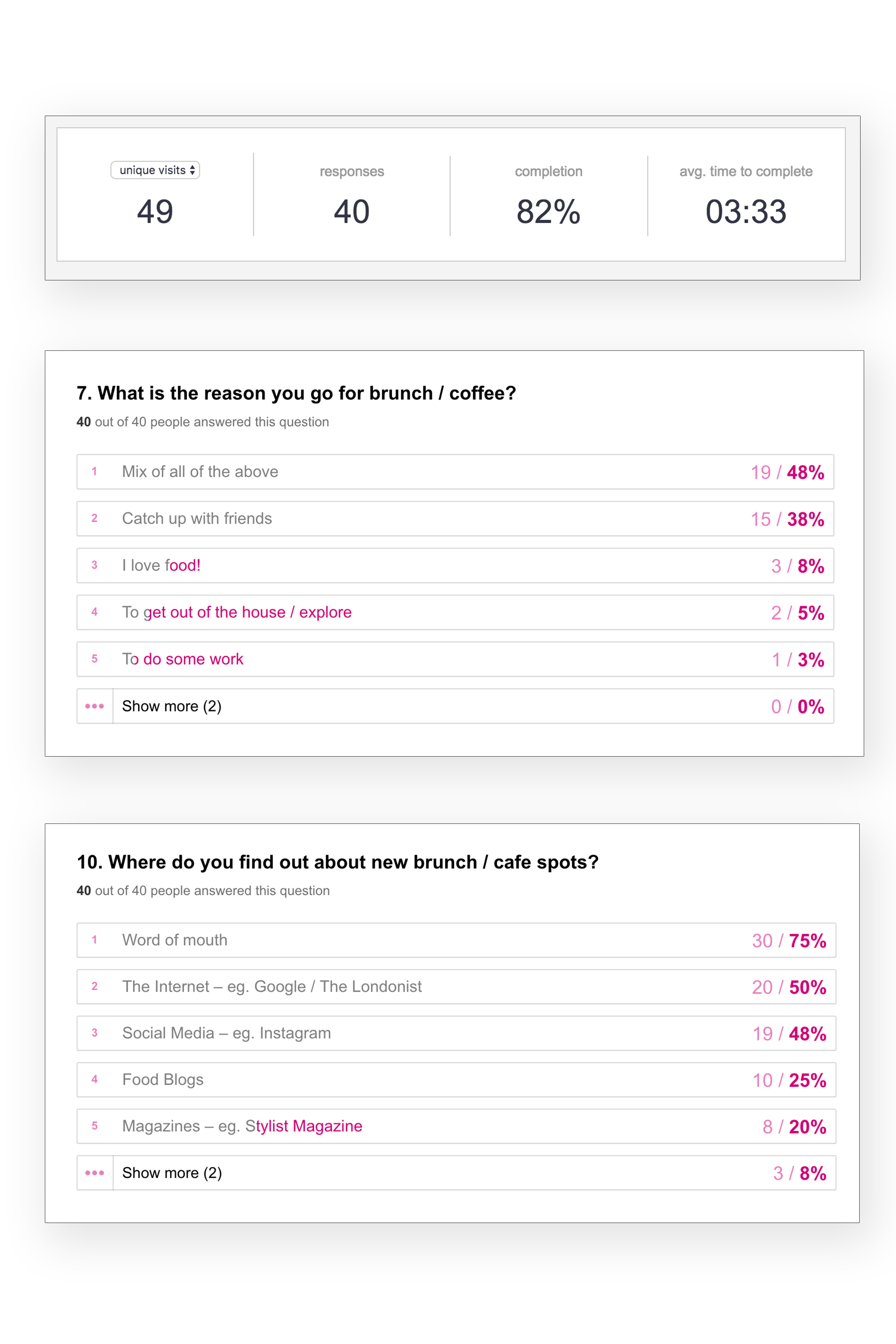This screenshot has width=896, height=1344.
Task: Click the 'I love food!' answer
Action: click(x=161, y=566)
